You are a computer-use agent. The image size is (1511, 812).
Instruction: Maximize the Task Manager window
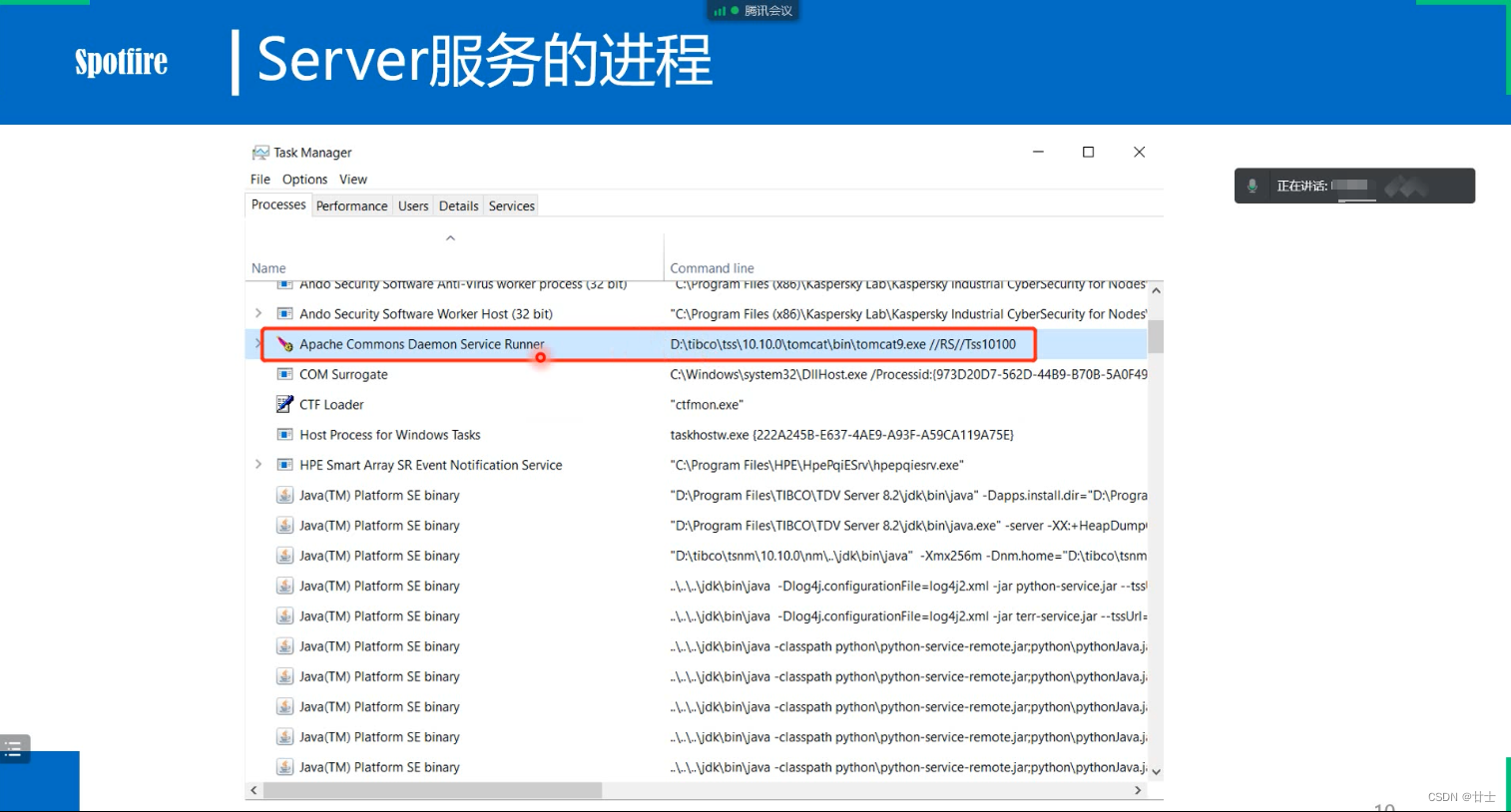1088,152
